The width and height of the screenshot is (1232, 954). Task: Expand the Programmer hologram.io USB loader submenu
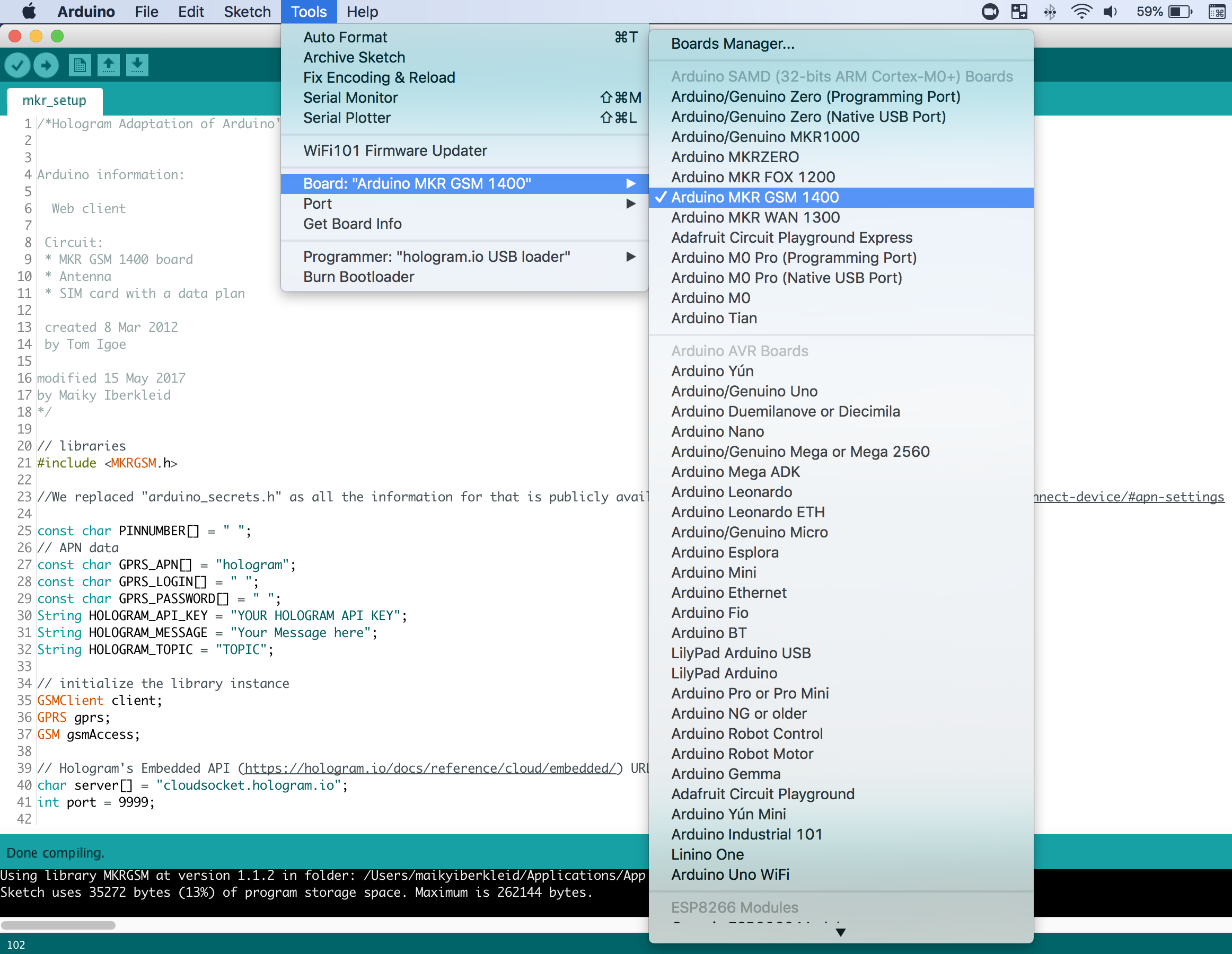[464, 257]
